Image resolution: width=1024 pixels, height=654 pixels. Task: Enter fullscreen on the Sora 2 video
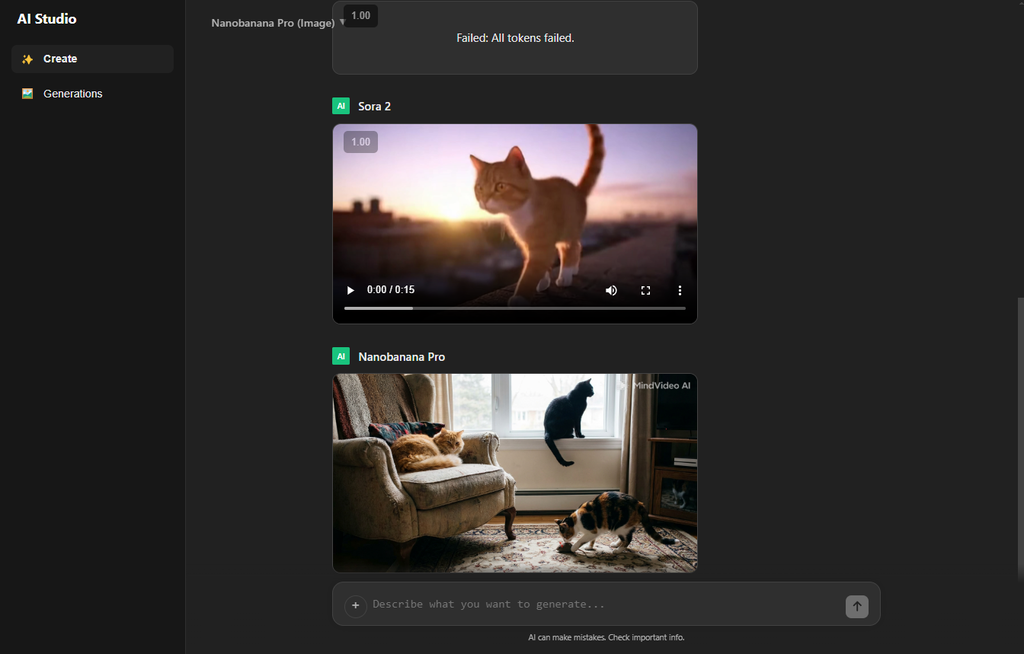[x=645, y=290]
